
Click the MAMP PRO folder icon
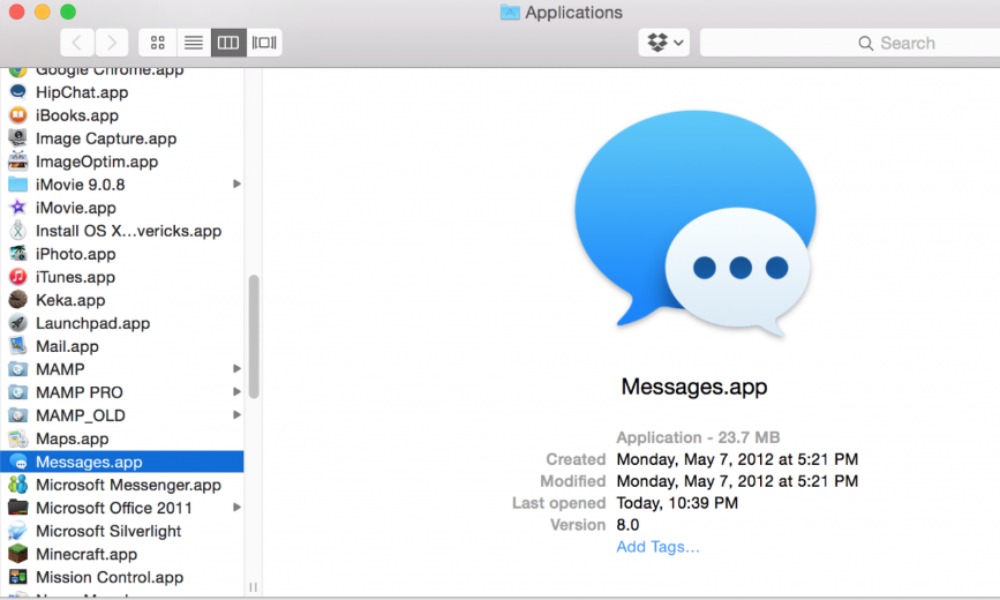tap(18, 392)
